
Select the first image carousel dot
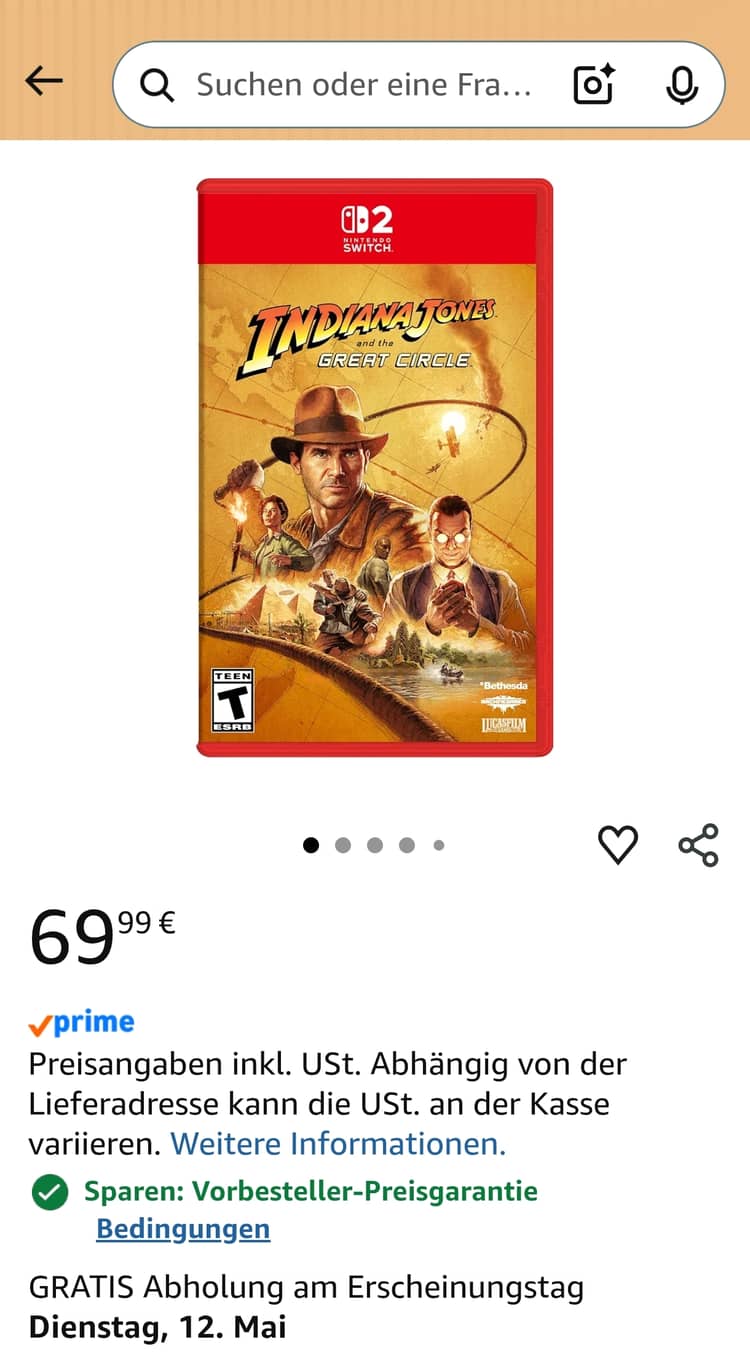click(x=311, y=845)
